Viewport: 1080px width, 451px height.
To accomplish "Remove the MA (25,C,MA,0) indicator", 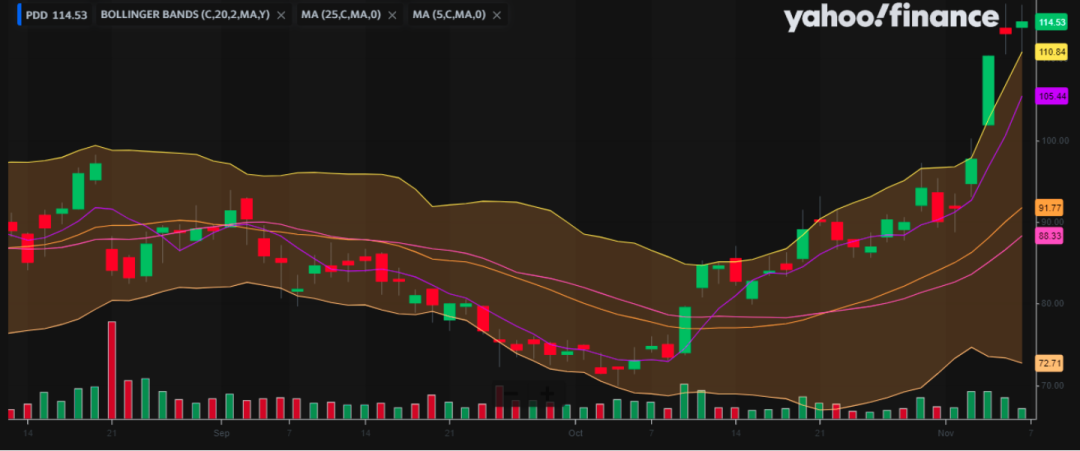I will pyautogui.click(x=393, y=14).
